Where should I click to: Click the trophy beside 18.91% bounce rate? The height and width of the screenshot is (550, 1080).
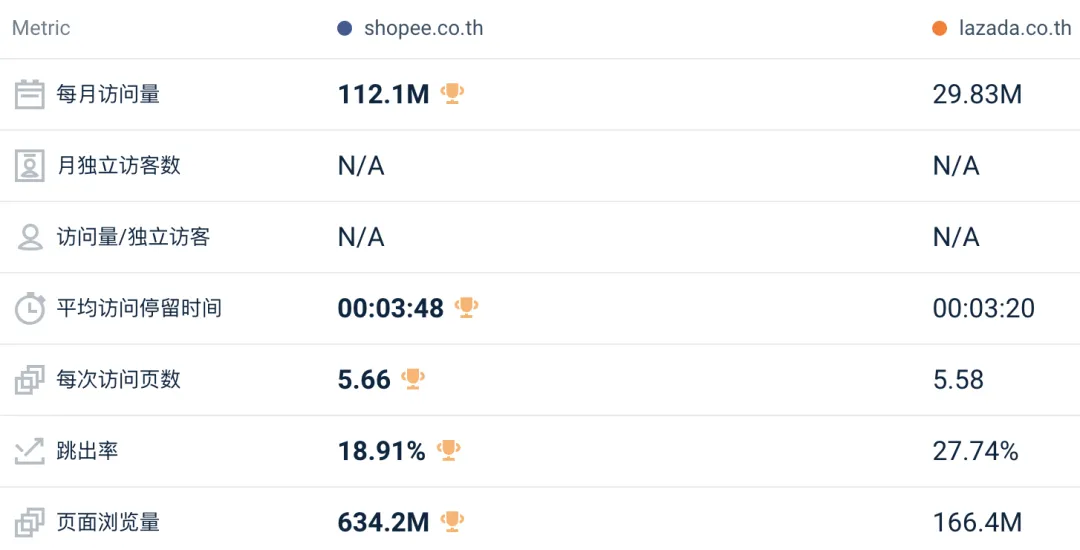[449, 450]
